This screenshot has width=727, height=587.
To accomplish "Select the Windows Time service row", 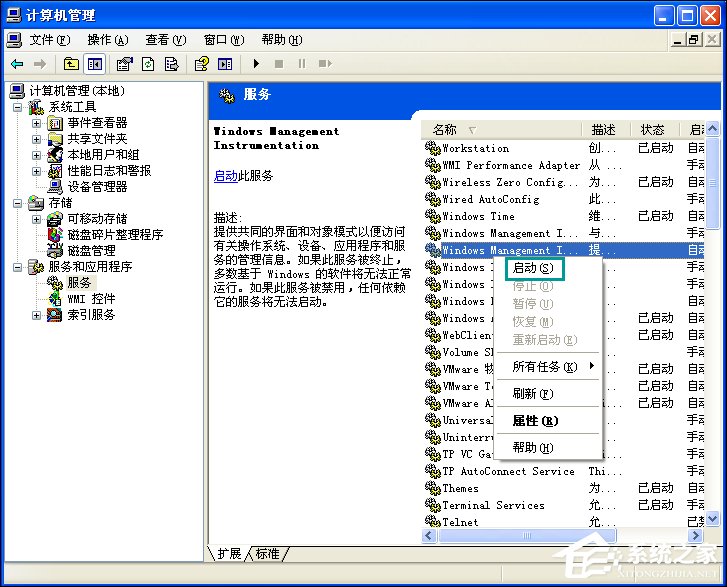I will 564,216.
